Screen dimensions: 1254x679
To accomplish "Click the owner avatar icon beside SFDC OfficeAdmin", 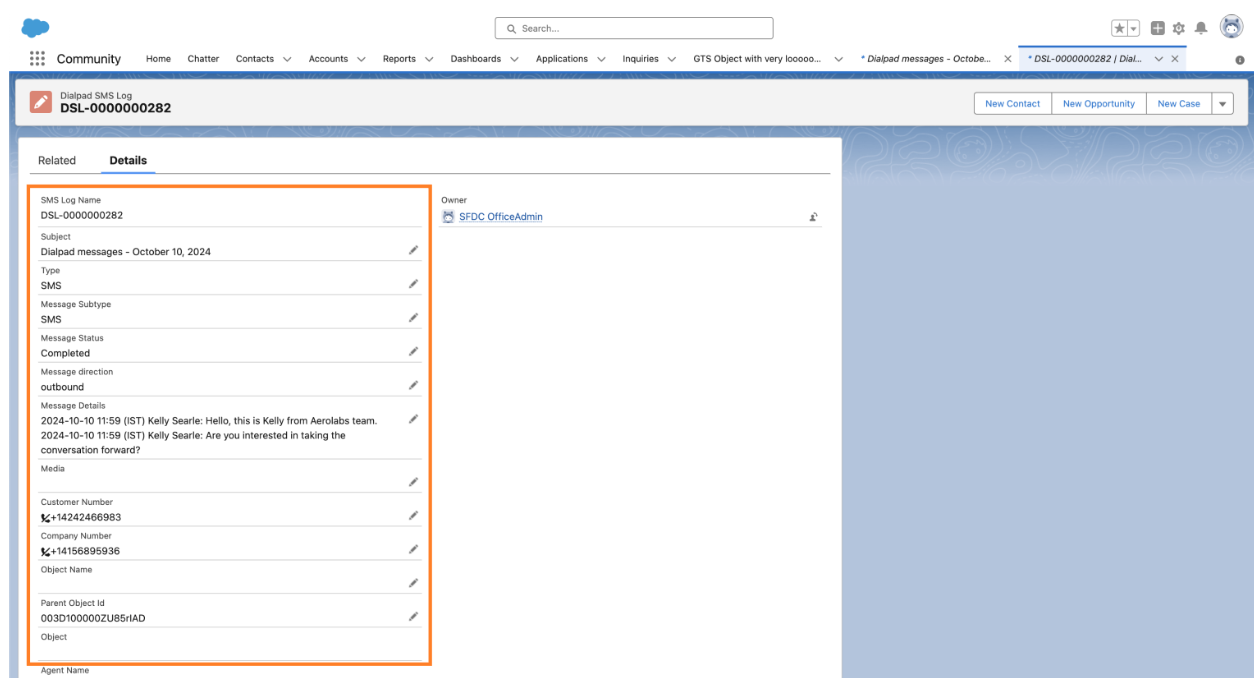I will (x=448, y=216).
